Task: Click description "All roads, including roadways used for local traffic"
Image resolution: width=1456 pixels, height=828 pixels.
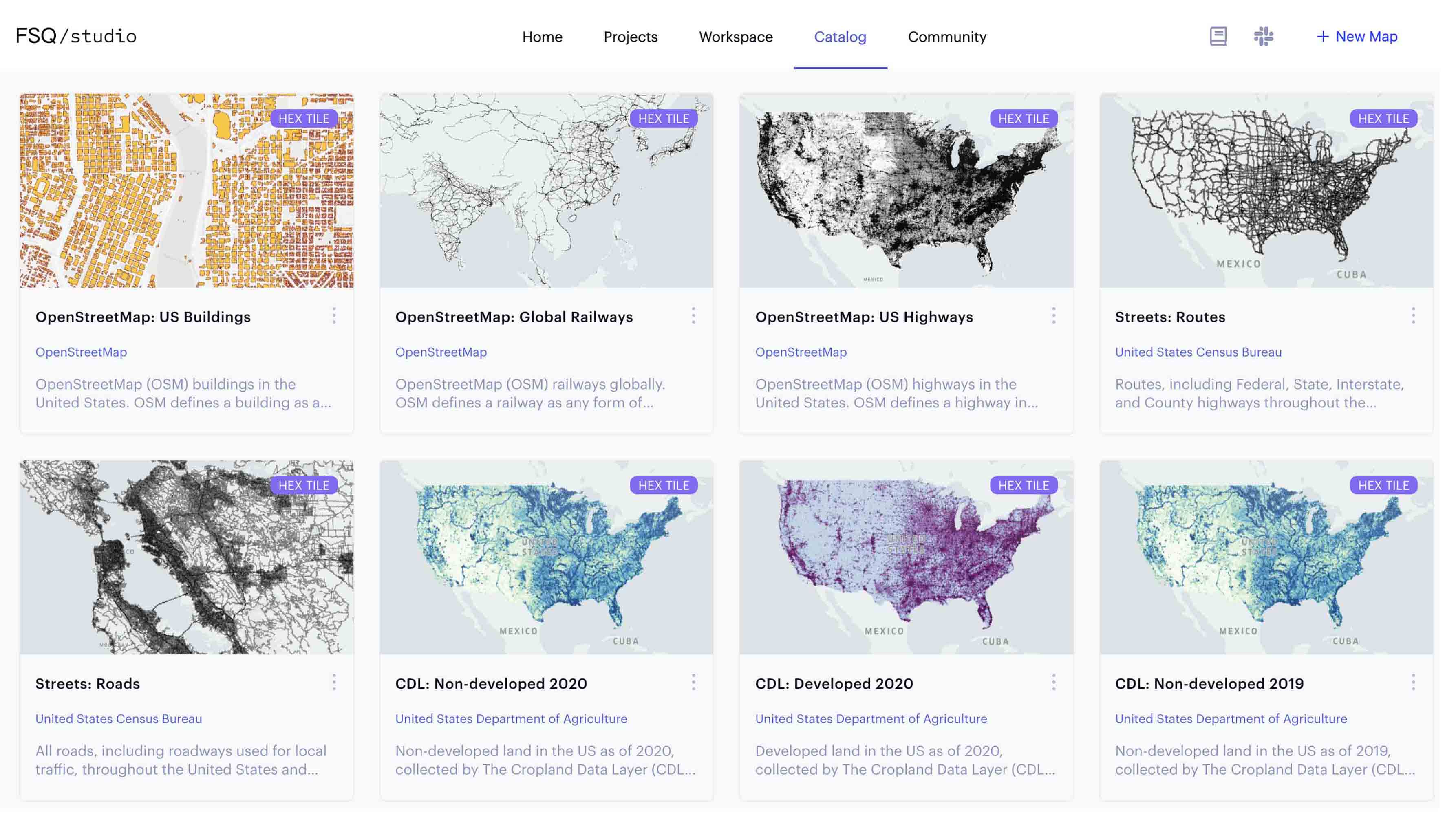Action: 181,760
